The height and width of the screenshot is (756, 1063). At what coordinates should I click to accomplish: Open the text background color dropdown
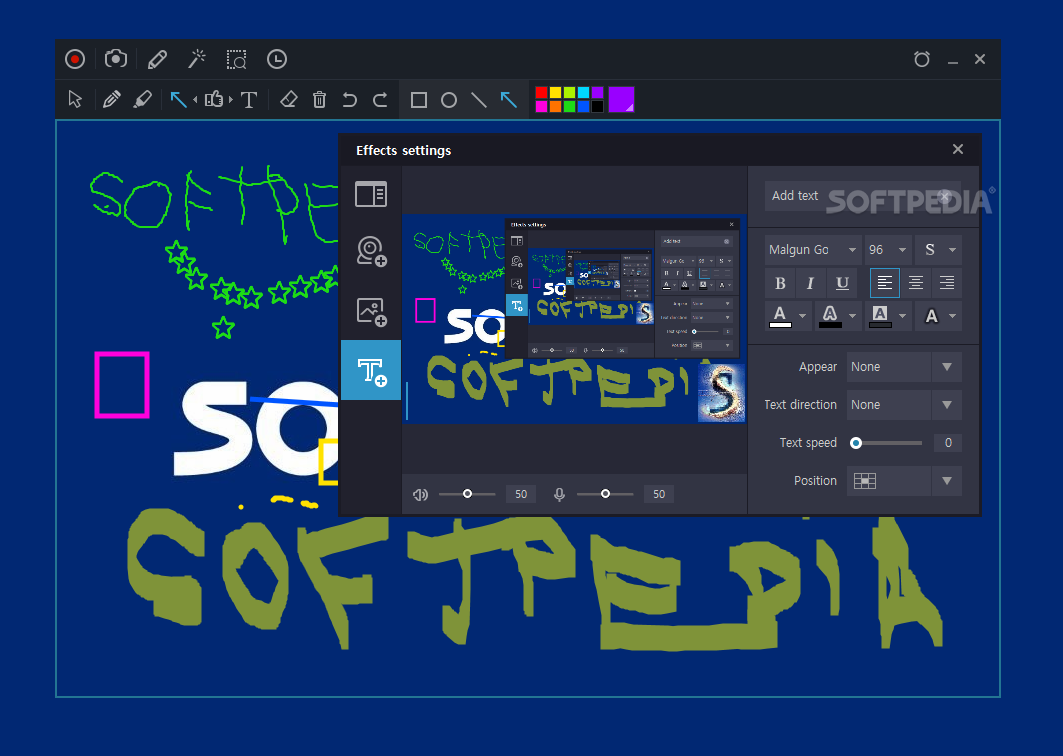tap(887, 316)
